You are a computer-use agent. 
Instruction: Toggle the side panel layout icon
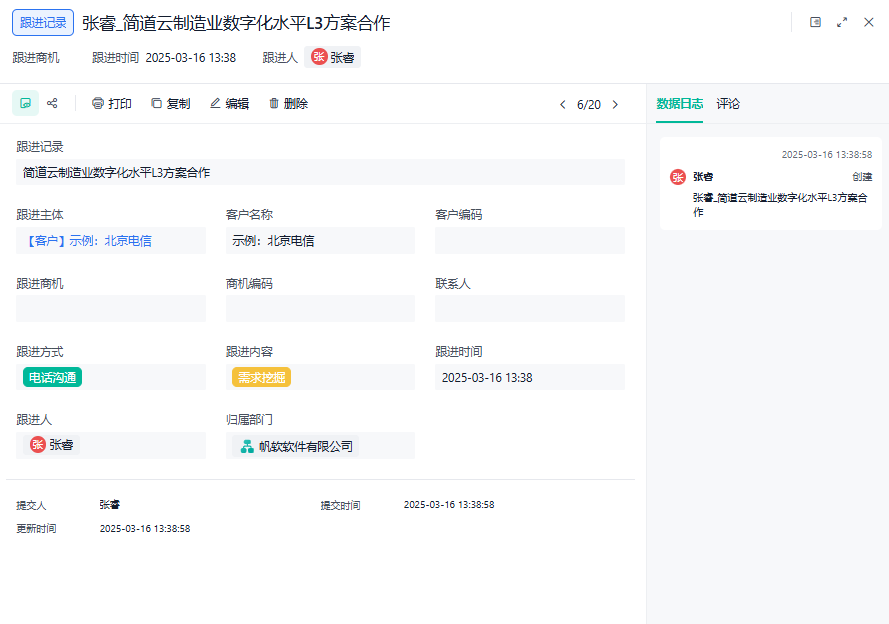point(815,22)
